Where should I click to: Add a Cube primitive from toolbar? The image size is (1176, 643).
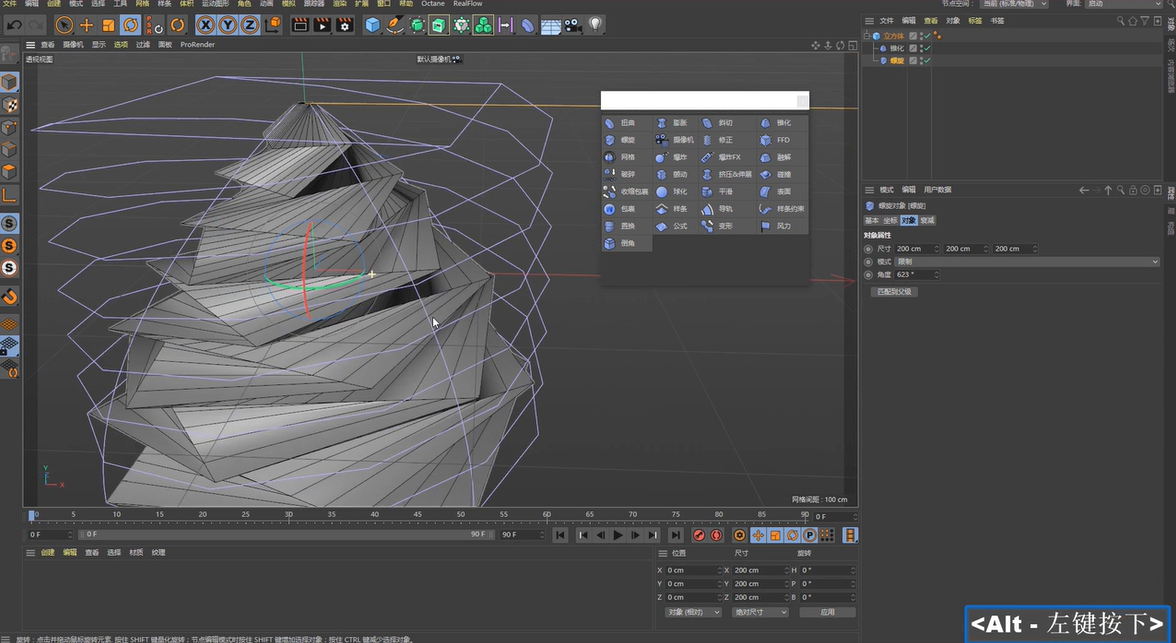tap(373, 26)
